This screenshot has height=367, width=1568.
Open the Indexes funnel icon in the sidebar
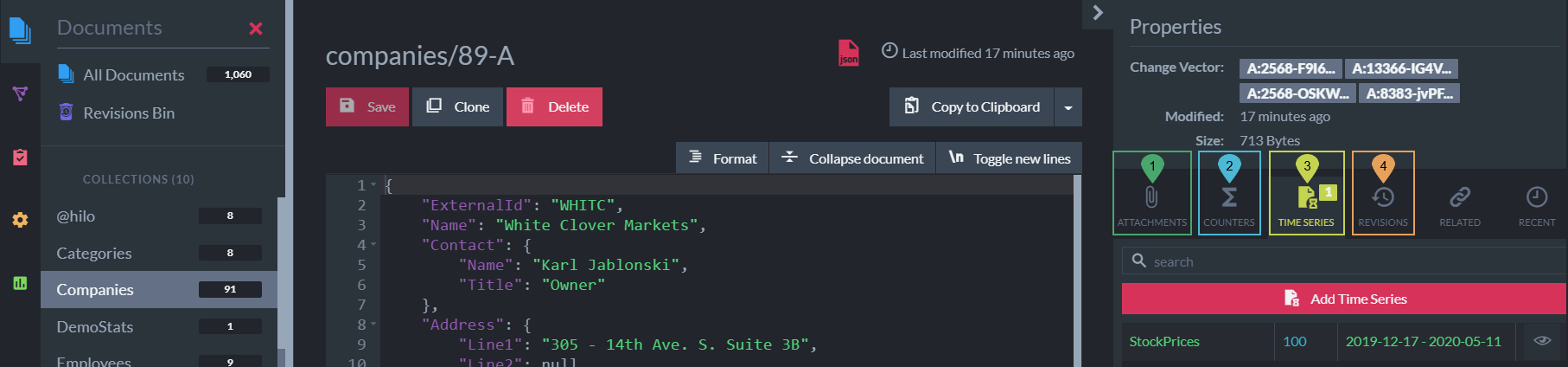click(x=20, y=93)
